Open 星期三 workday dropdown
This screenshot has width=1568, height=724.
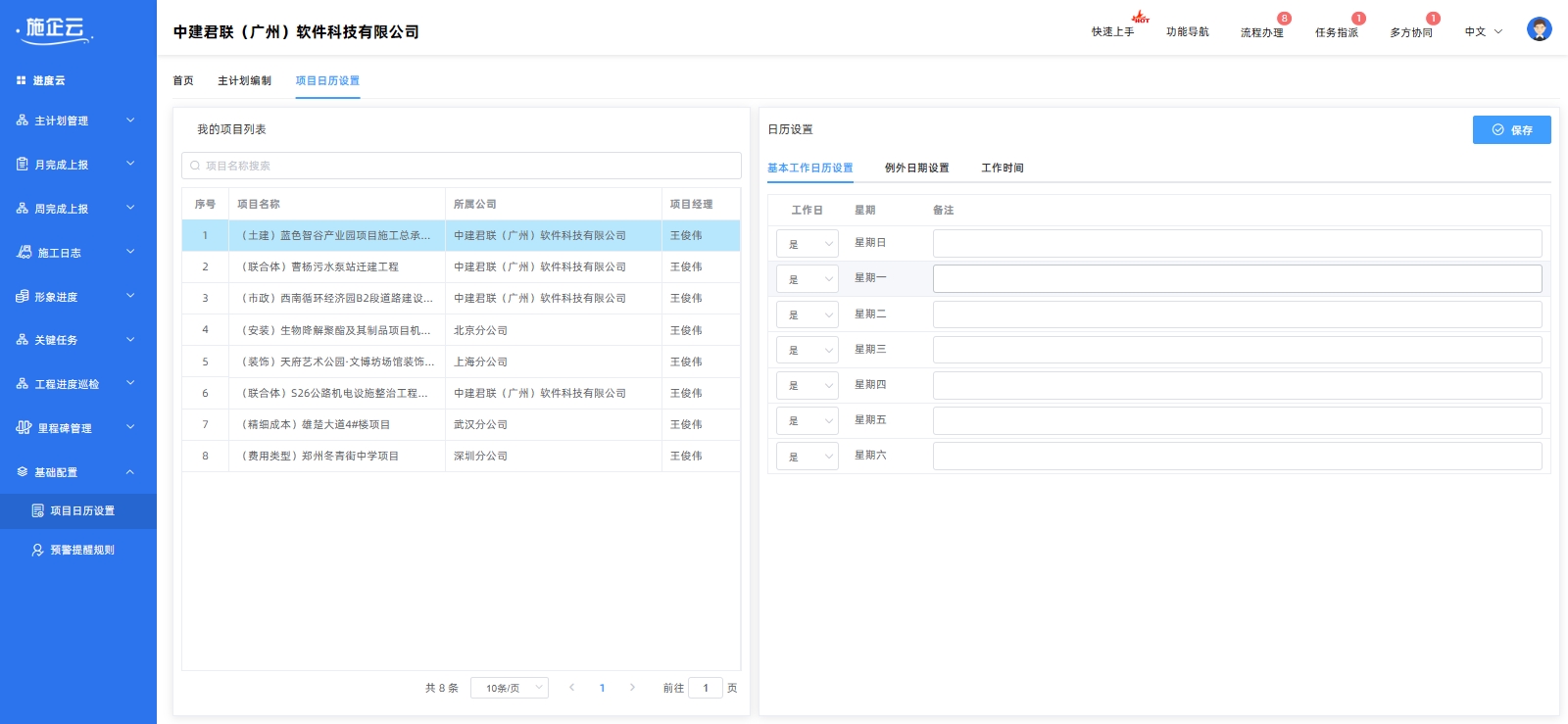point(808,350)
